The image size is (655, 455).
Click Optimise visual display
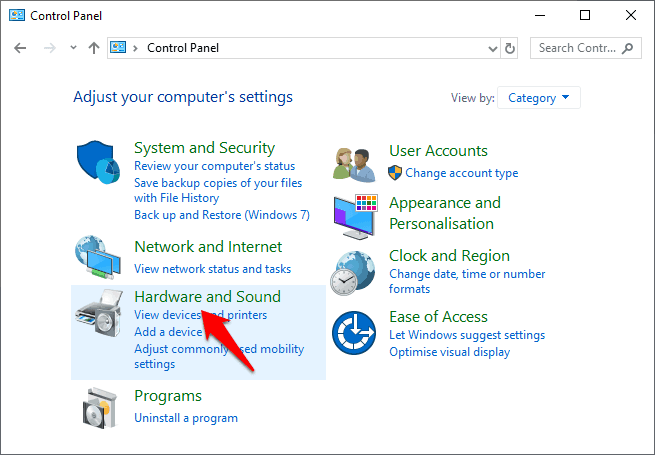(449, 352)
